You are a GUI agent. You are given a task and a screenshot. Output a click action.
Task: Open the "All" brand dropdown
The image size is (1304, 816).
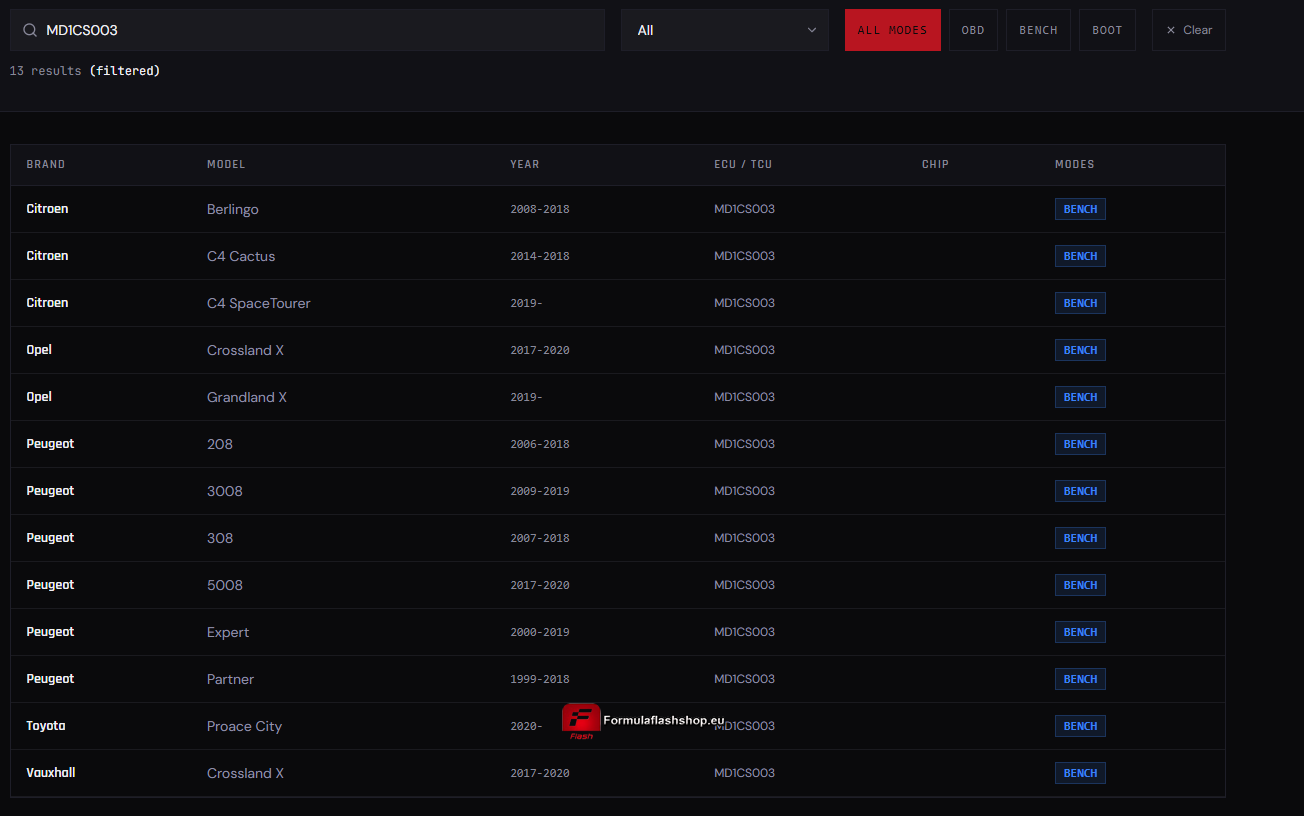725,30
